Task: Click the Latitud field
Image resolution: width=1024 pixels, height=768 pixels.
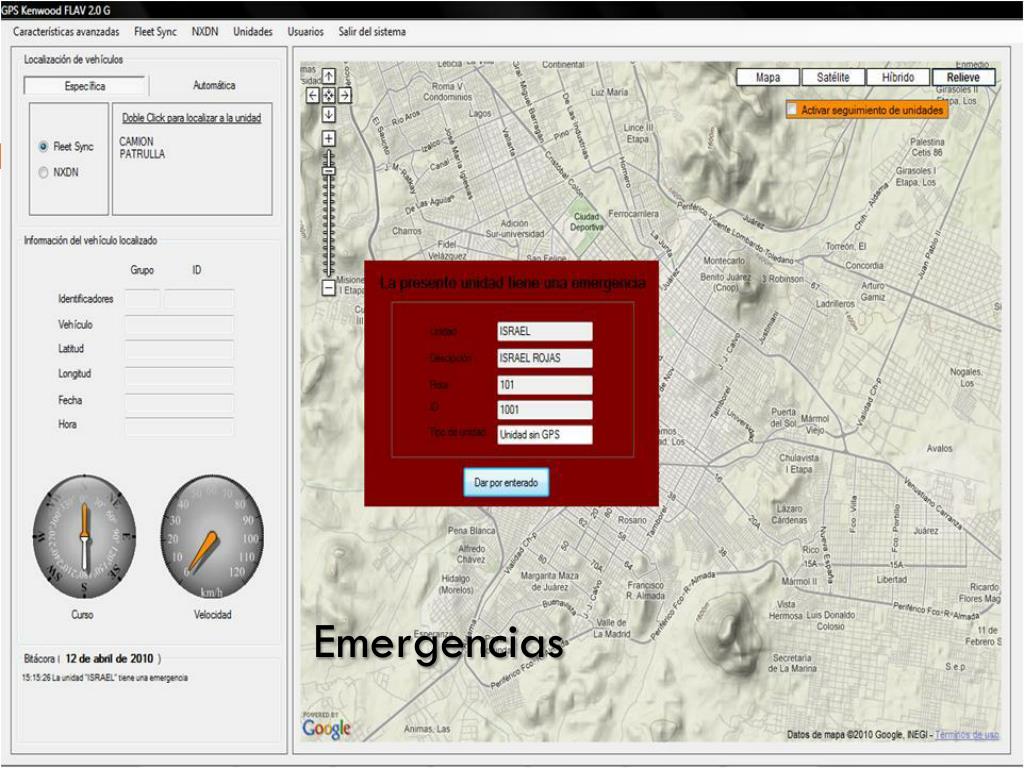Action: 179,349
